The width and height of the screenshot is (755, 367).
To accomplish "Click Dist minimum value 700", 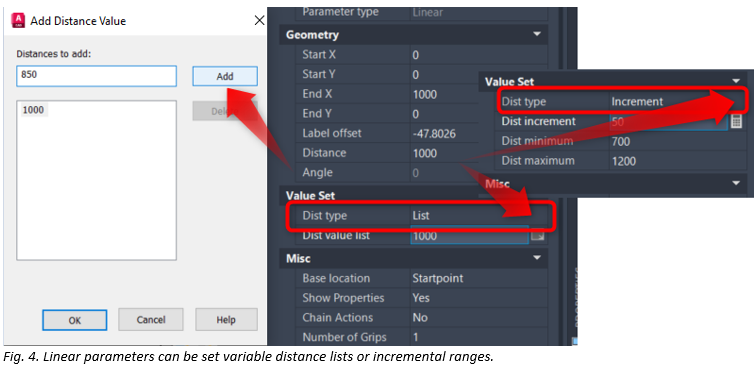I will click(x=620, y=141).
